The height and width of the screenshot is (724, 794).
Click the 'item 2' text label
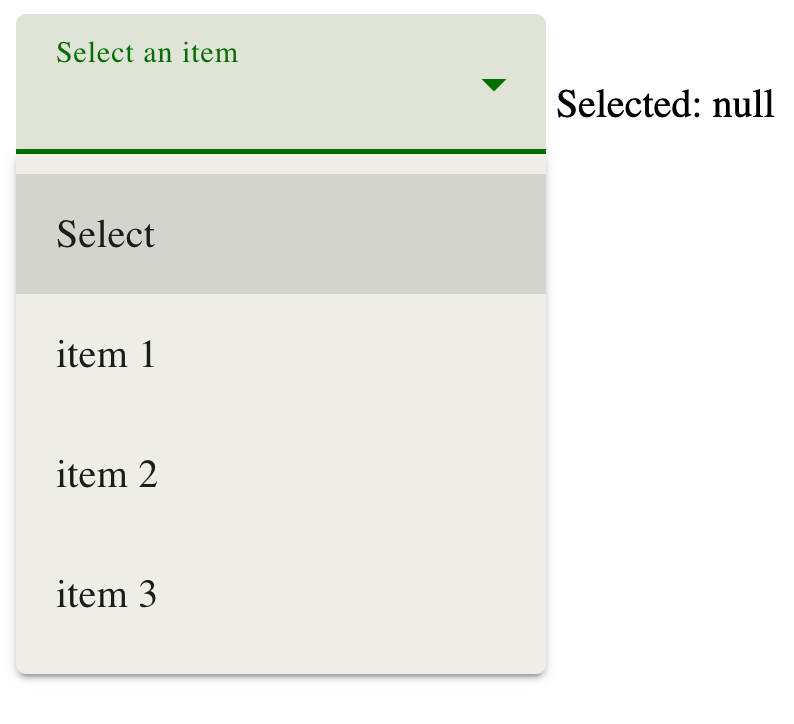pyautogui.click(x=106, y=474)
